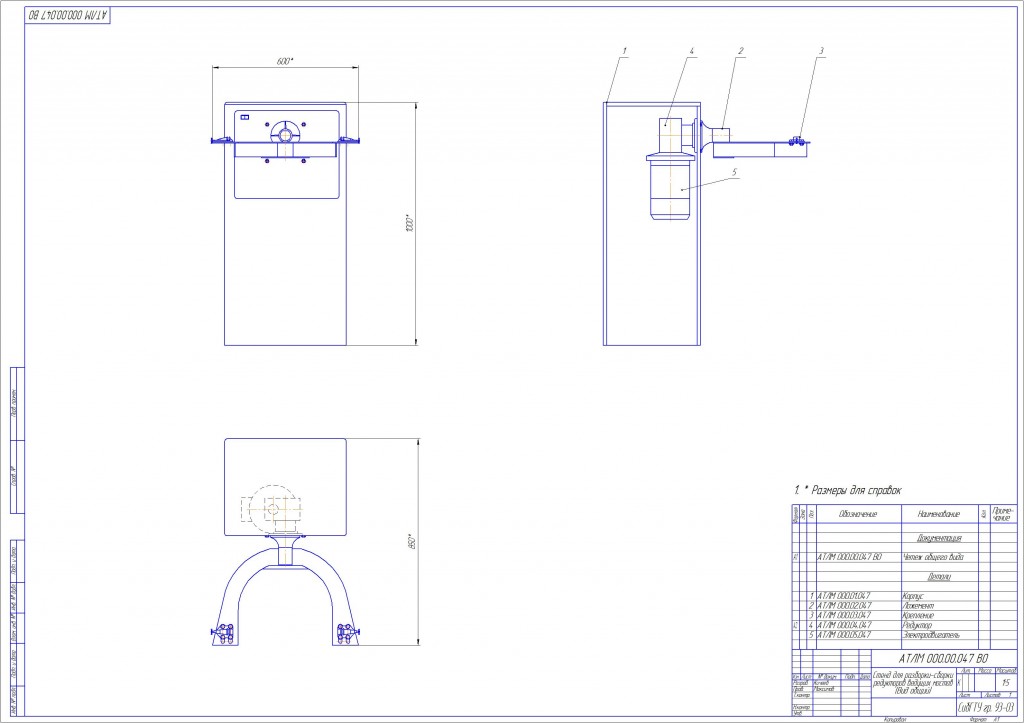This screenshot has width=1024, height=723.
Task: Click the 'Обозначение' column header
Action: 858,514
